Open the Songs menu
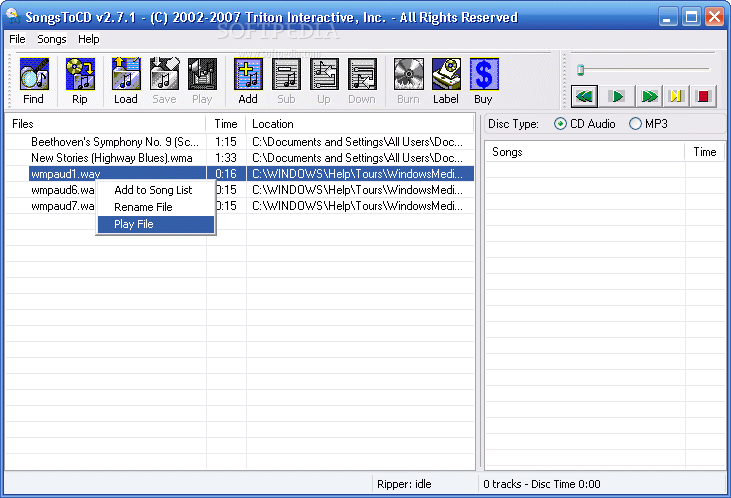This screenshot has width=731, height=498. [52, 39]
